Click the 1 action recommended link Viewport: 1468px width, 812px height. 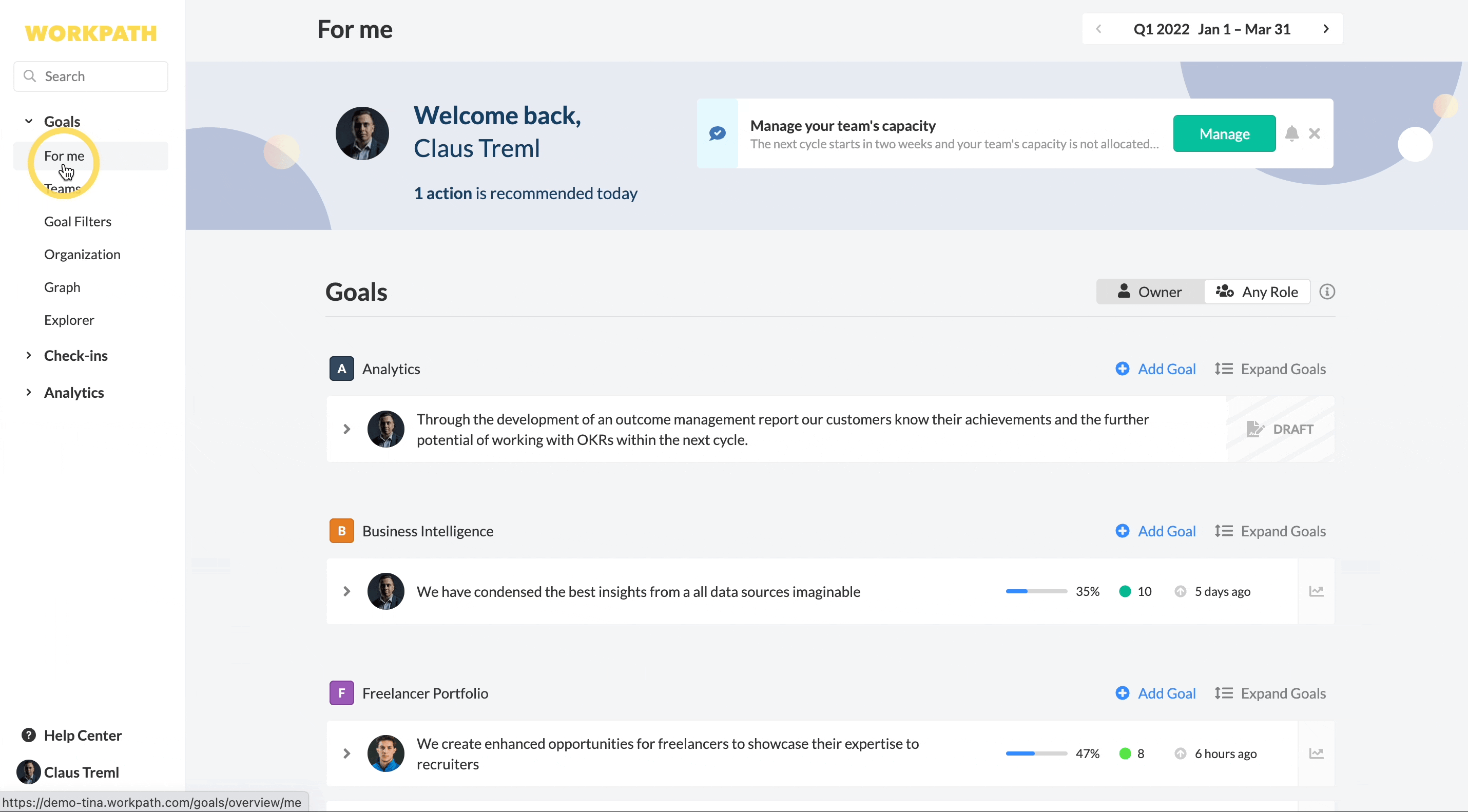[x=526, y=193]
